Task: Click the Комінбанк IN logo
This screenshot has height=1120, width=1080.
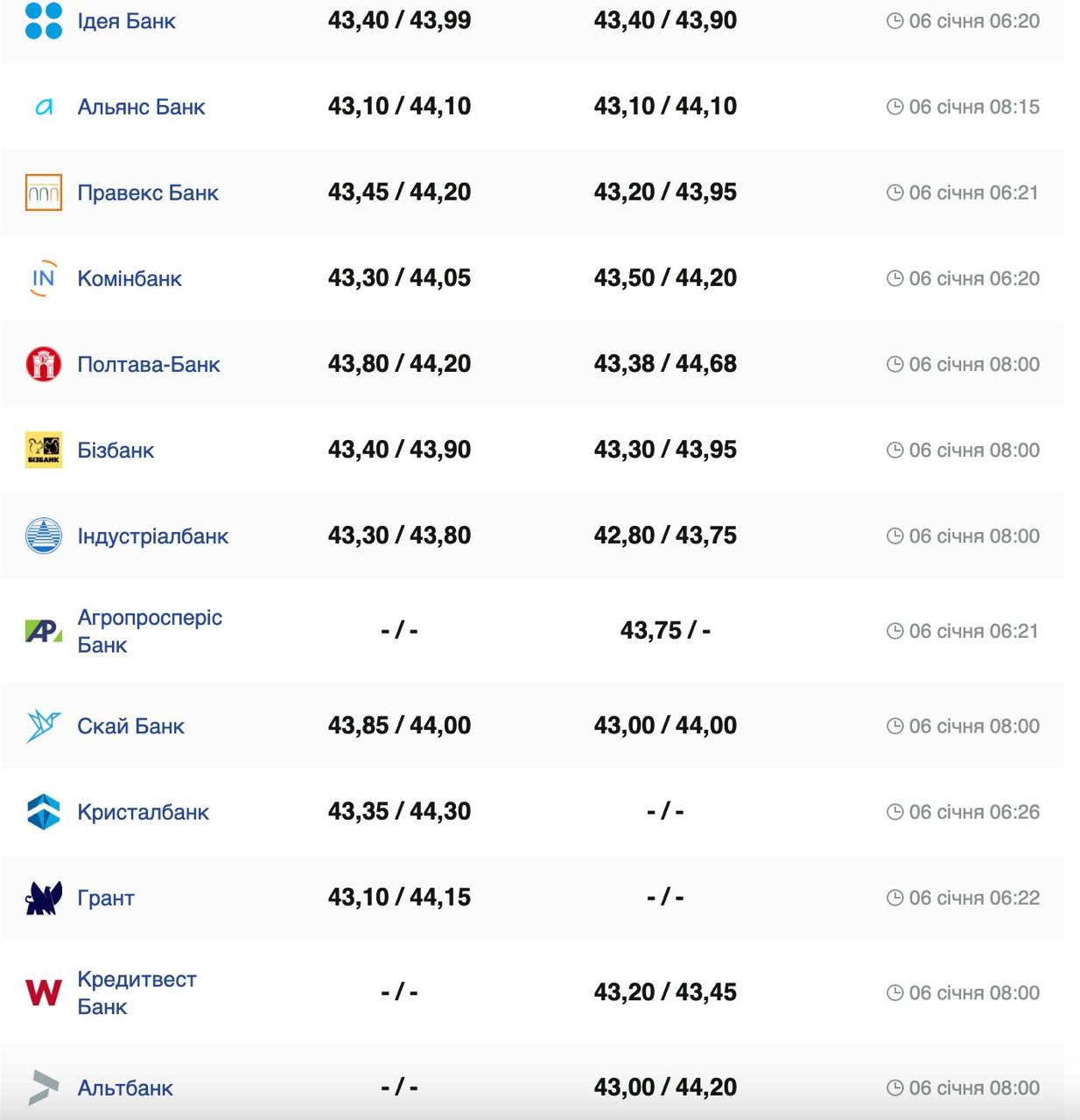Action: point(44,278)
